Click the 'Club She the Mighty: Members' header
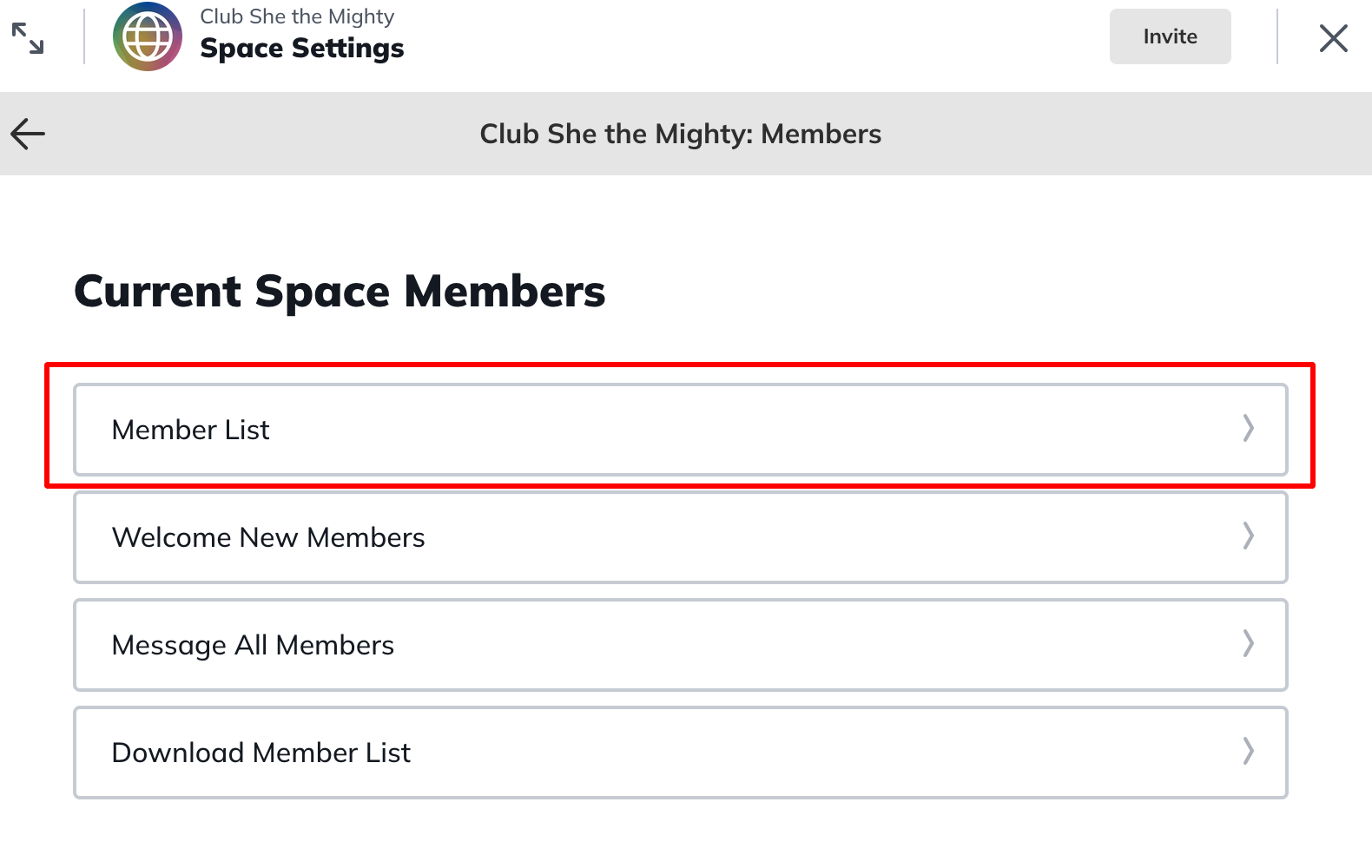The width and height of the screenshot is (1372, 868). (x=680, y=134)
